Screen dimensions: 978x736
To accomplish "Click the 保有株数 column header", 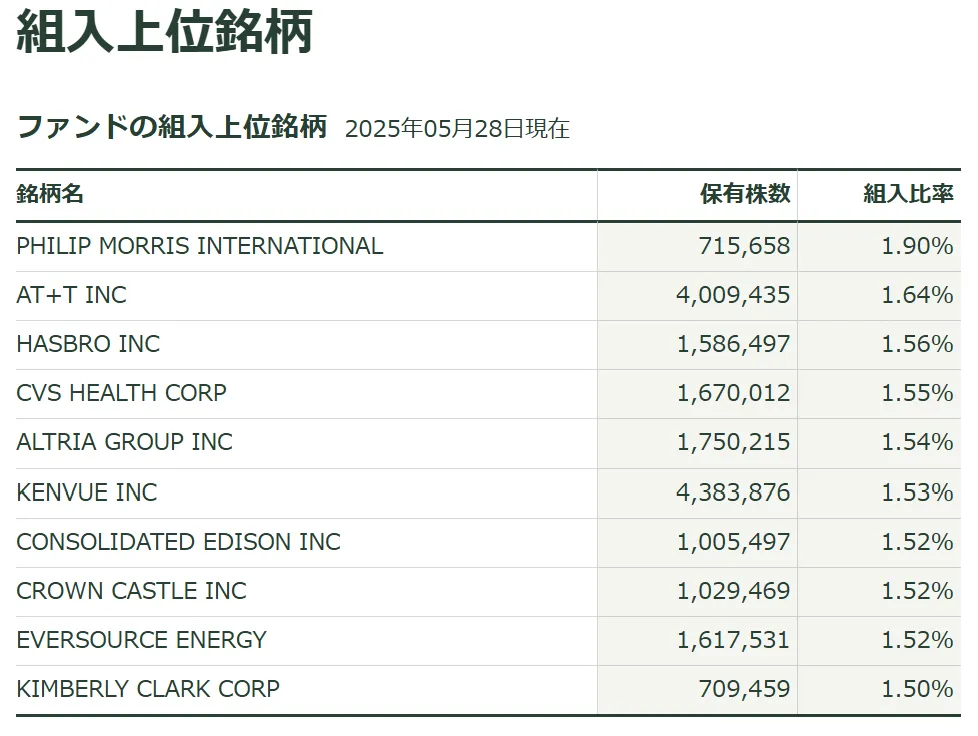I will pyautogui.click(x=745, y=194).
